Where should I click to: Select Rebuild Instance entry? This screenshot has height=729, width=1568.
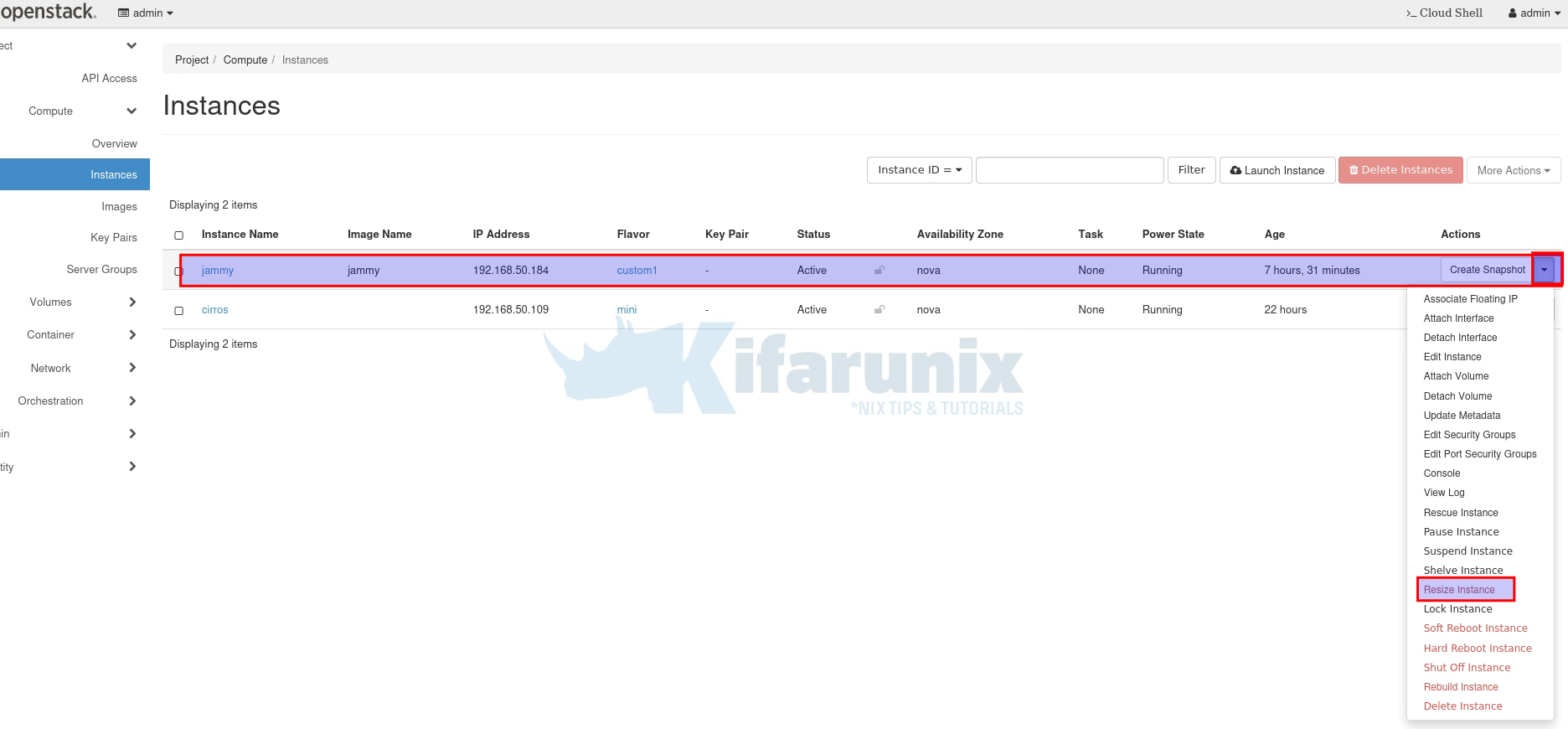coord(1461,687)
